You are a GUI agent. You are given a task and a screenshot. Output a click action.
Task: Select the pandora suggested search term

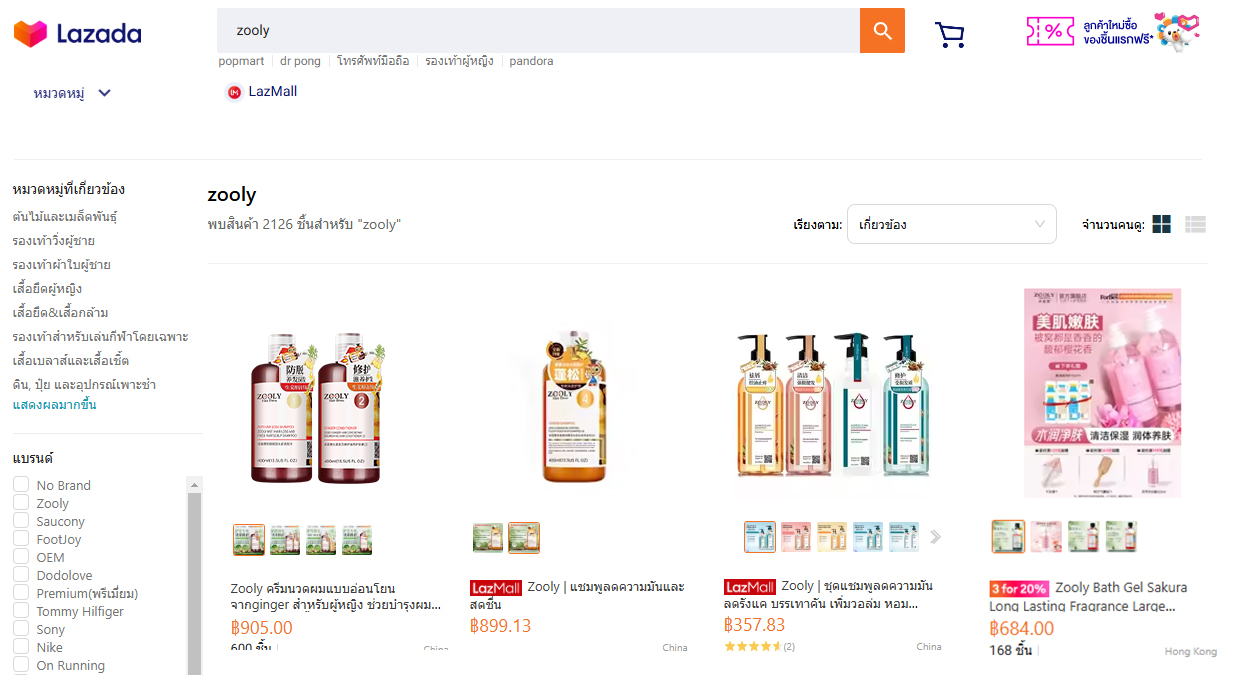(x=531, y=61)
